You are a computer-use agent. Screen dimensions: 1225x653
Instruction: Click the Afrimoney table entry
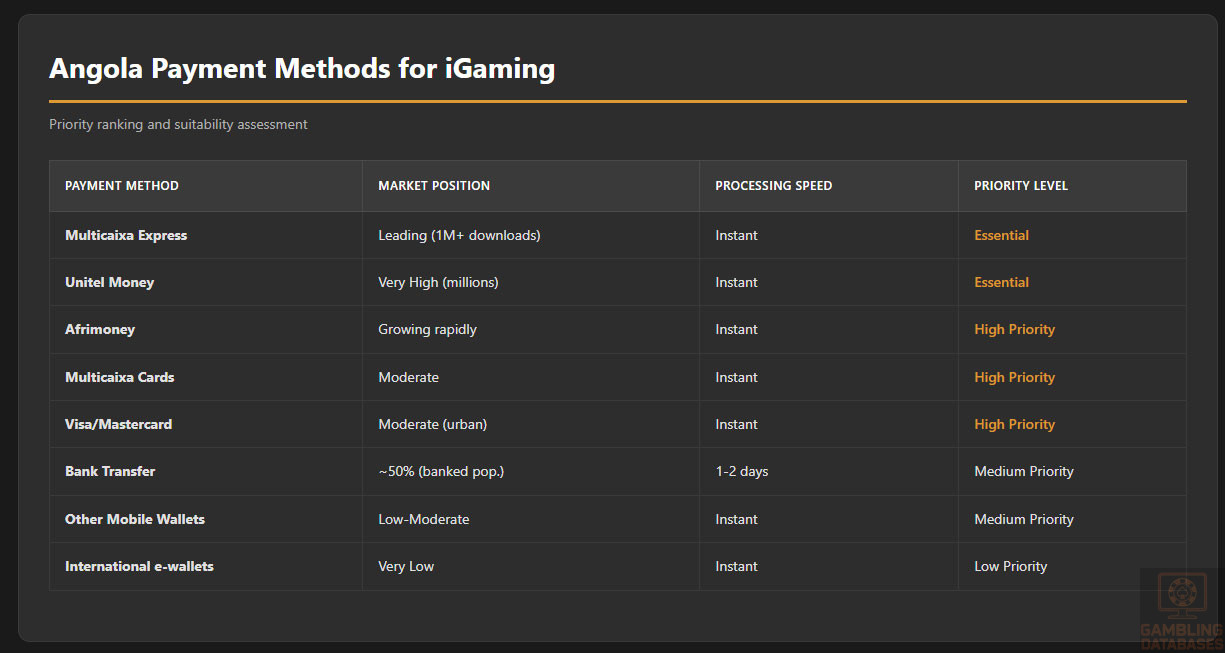(100, 330)
